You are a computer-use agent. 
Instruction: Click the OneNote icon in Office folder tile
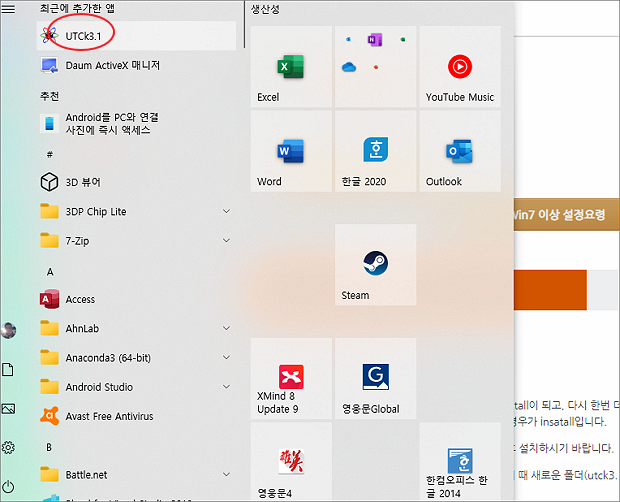coord(375,40)
